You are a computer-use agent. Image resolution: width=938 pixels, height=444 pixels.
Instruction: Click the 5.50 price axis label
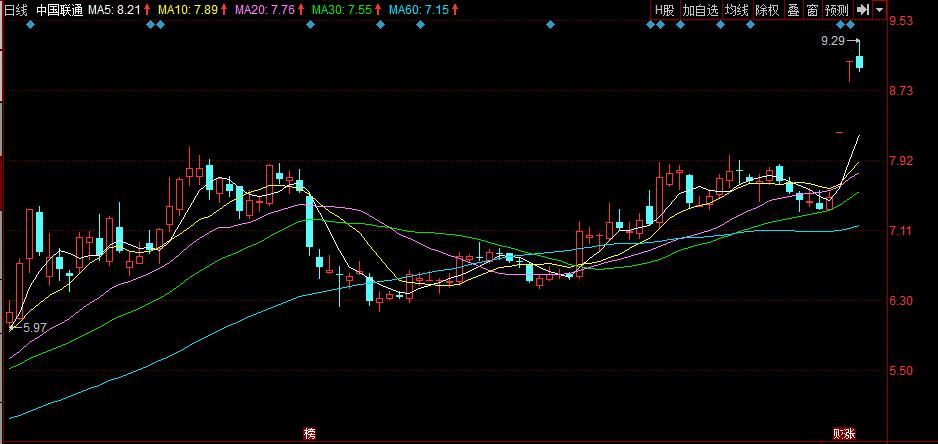(x=901, y=370)
